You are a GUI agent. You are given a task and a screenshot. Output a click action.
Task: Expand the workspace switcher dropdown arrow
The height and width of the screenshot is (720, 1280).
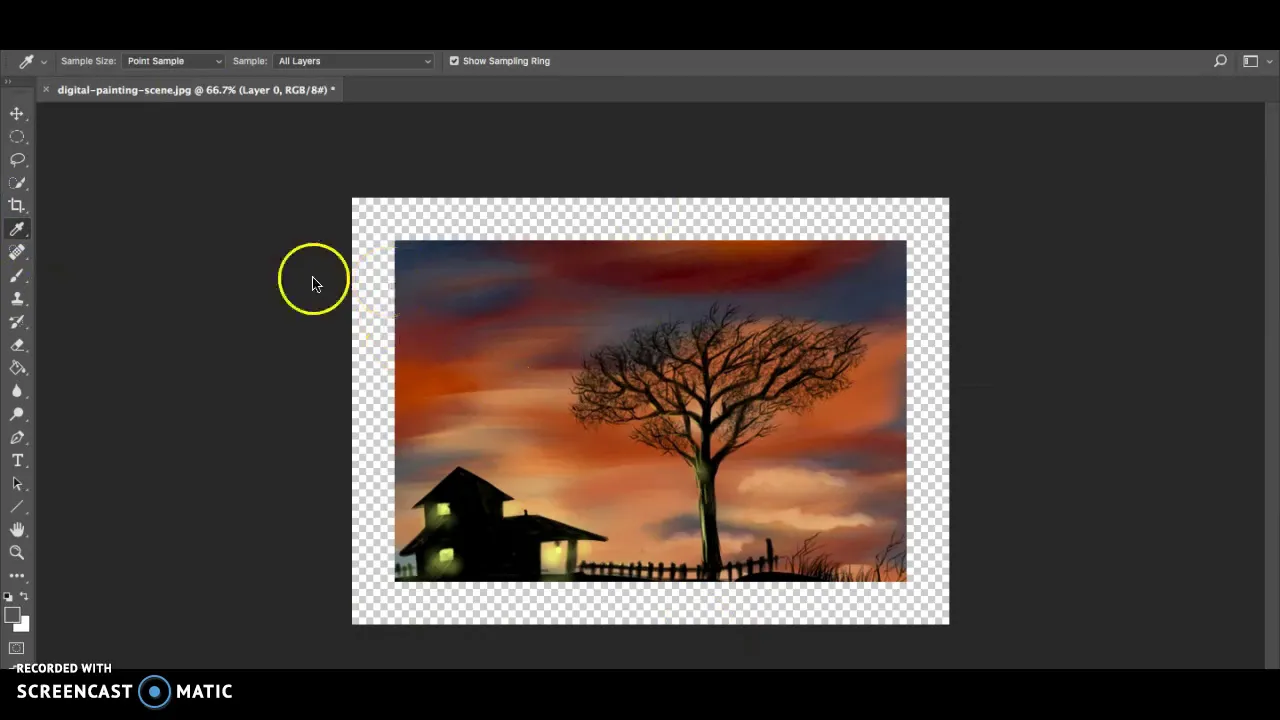[1272, 62]
